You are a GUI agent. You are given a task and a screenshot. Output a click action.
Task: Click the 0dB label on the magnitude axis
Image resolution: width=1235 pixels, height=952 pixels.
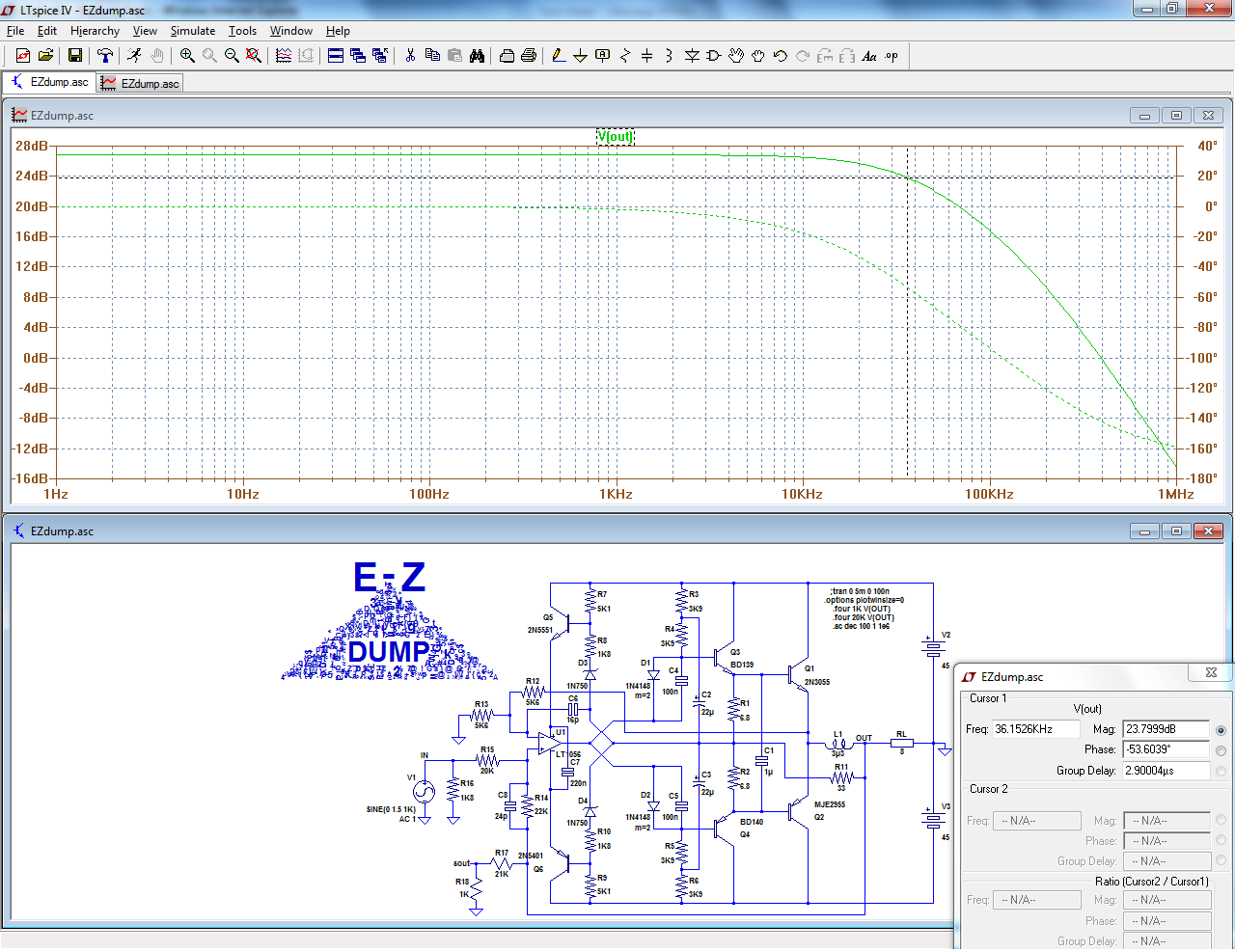click(36, 358)
